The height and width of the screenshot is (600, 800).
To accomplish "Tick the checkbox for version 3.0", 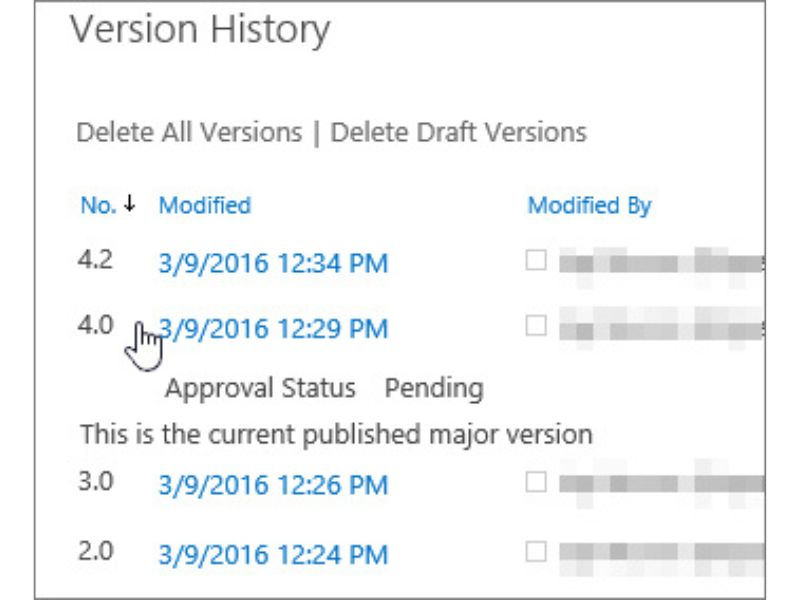I will coord(537,482).
